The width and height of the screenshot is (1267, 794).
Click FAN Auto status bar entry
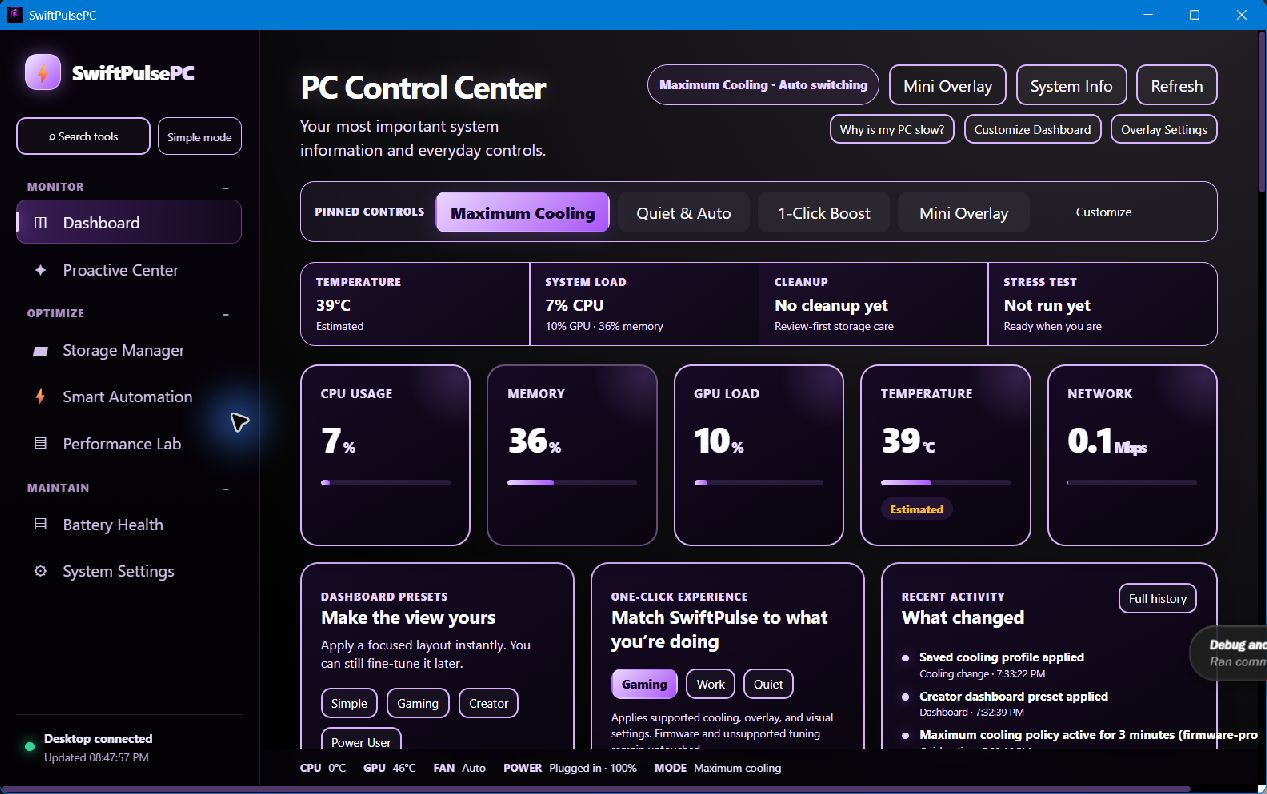pyautogui.click(x=460, y=768)
